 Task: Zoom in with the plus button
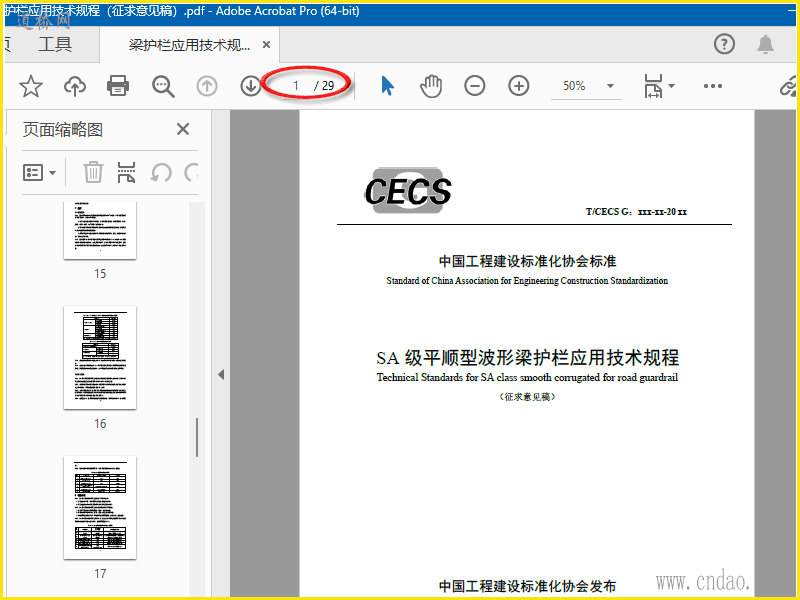(518, 86)
